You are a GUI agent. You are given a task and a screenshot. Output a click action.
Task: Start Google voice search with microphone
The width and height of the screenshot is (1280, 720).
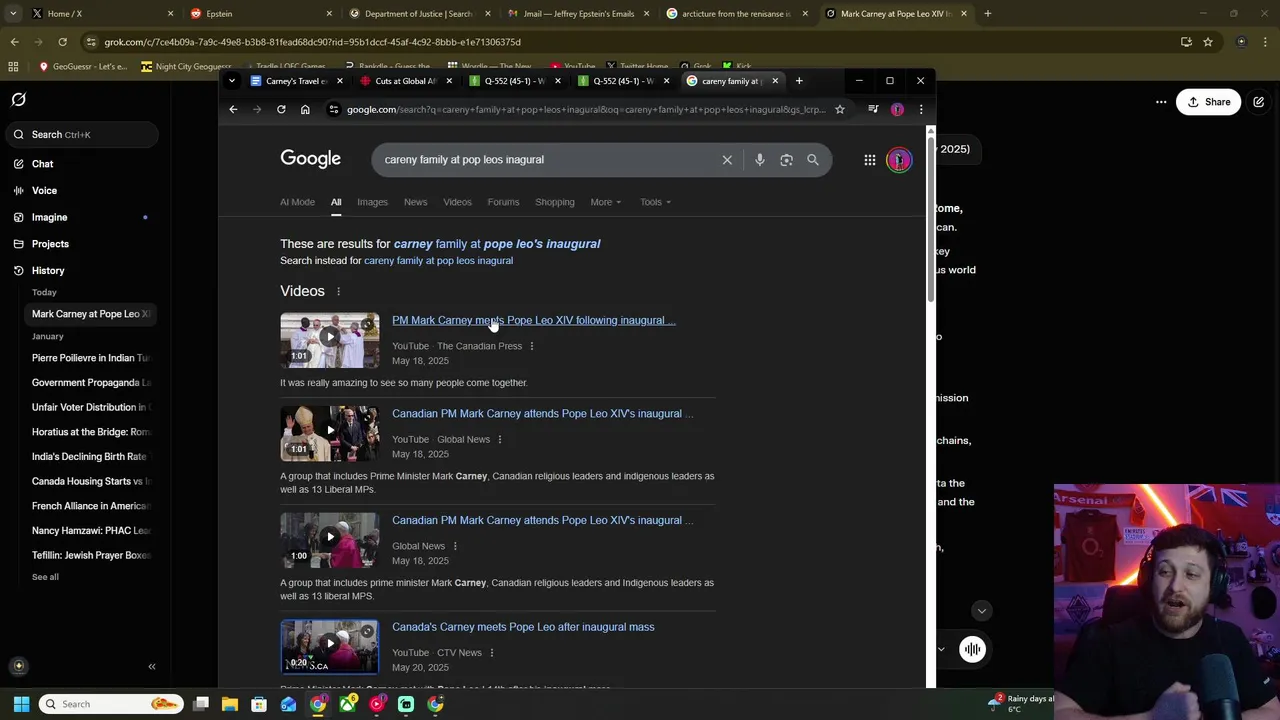(x=760, y=160)
